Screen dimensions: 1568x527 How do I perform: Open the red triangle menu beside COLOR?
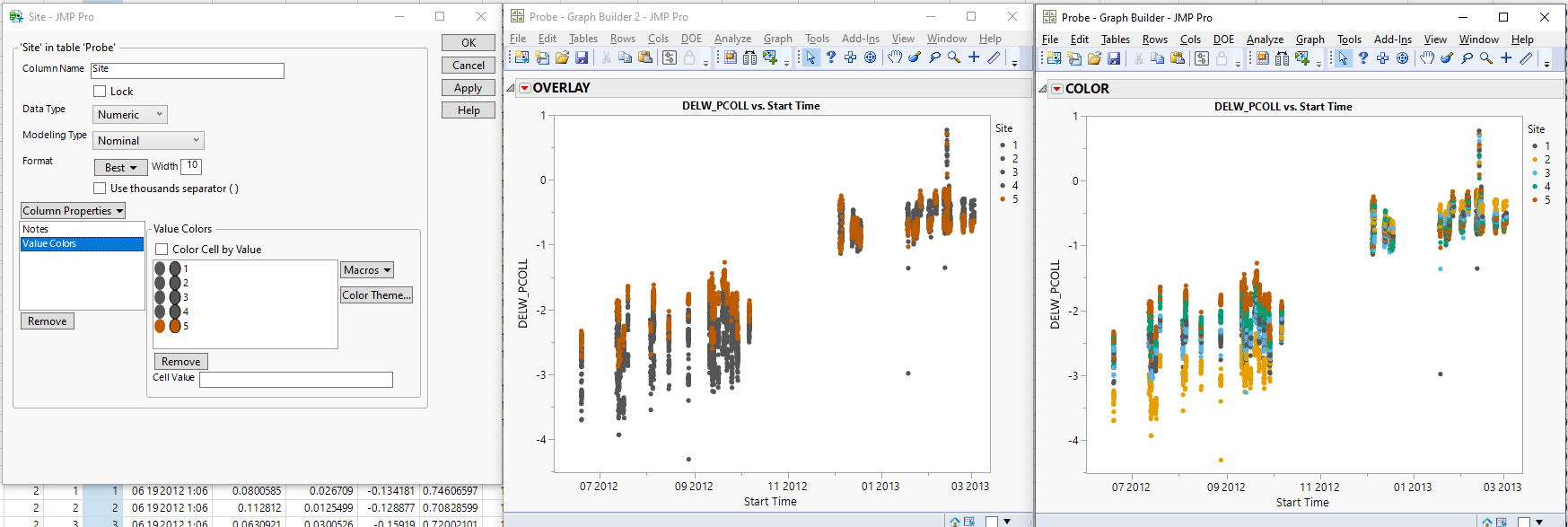(1057, 89)
